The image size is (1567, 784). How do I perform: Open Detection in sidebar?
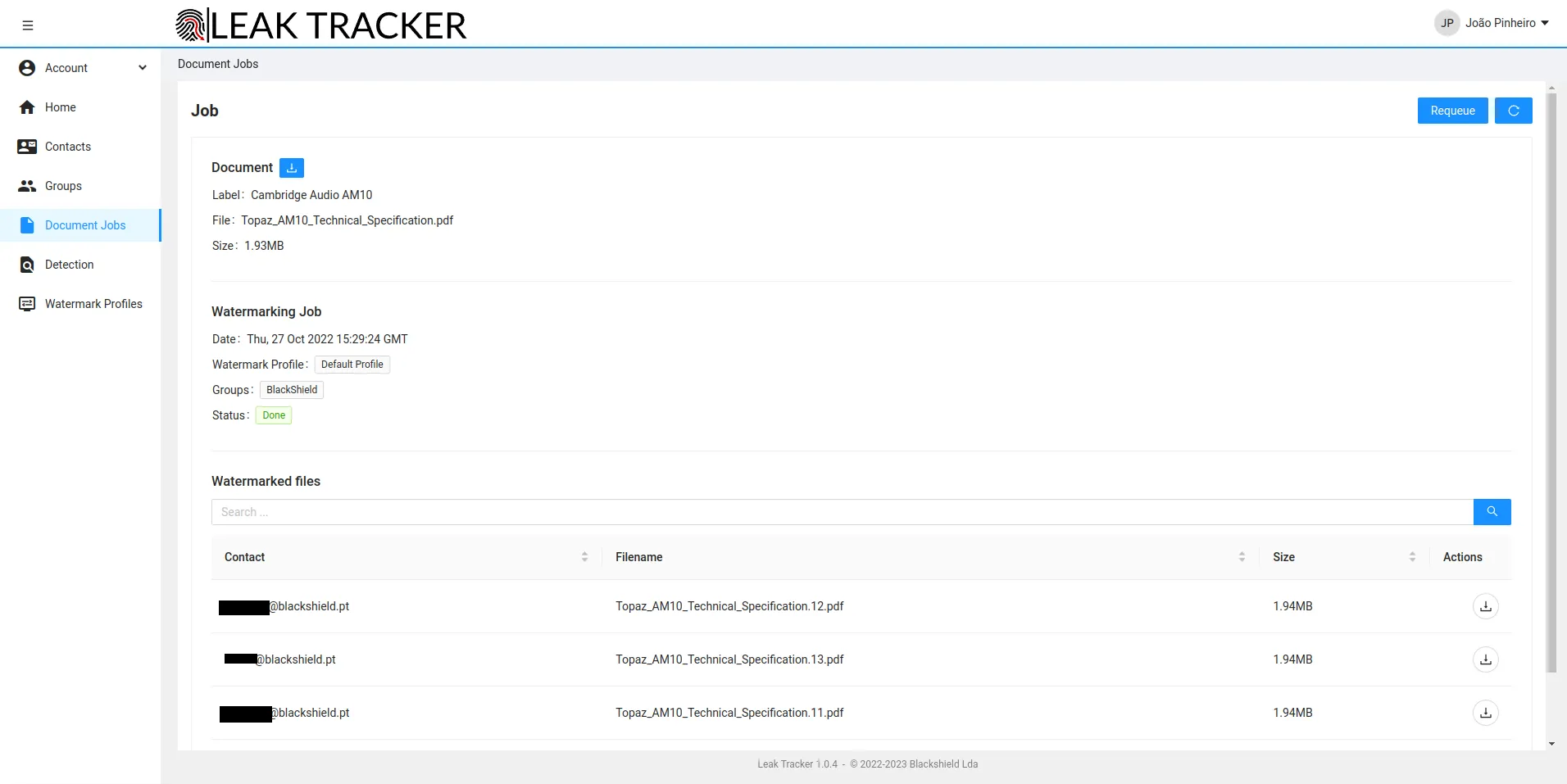coord(80,265)
